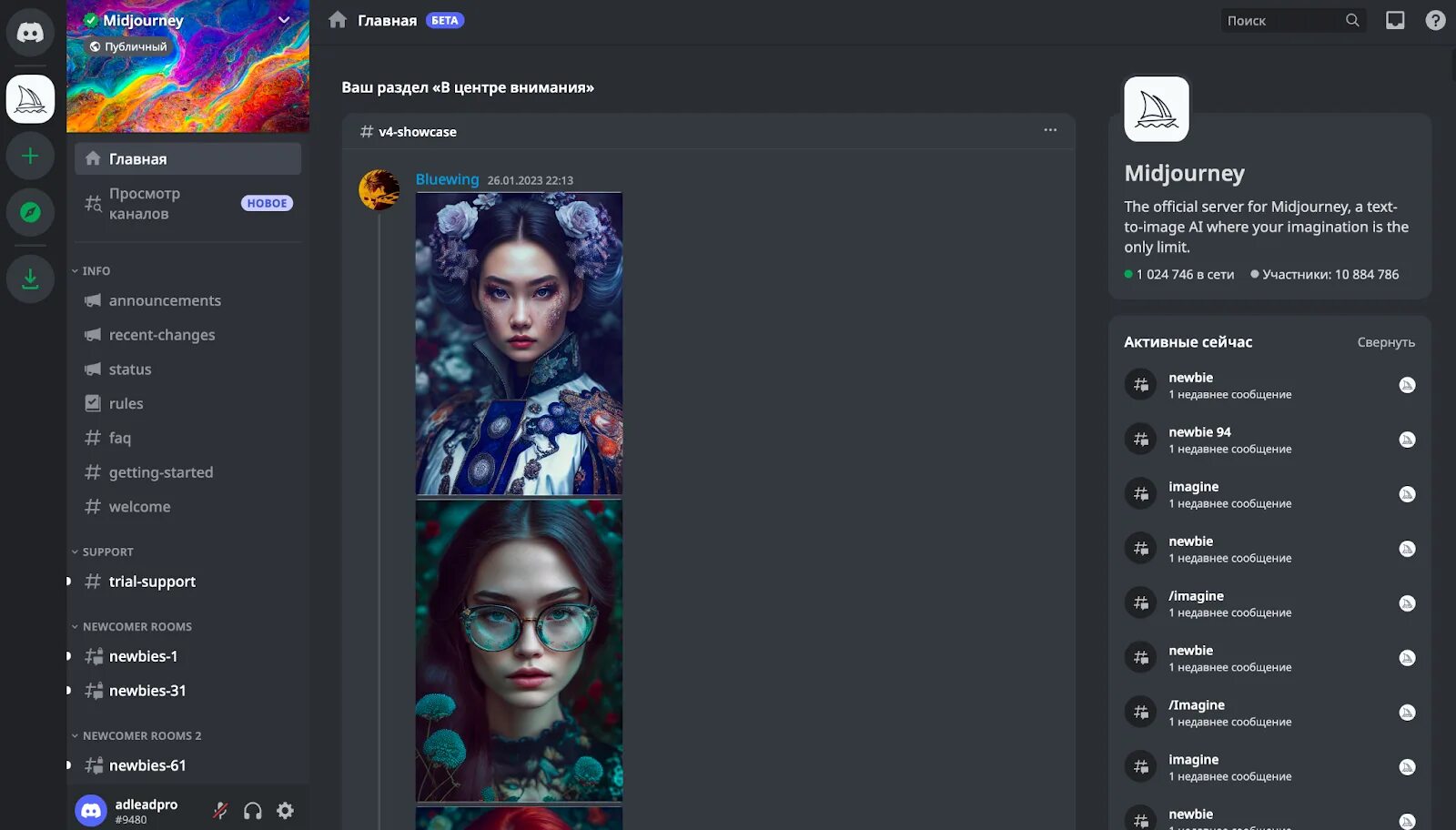Click the home icon beside Главная title
The image size is (1456, 830).
(338, 20)
